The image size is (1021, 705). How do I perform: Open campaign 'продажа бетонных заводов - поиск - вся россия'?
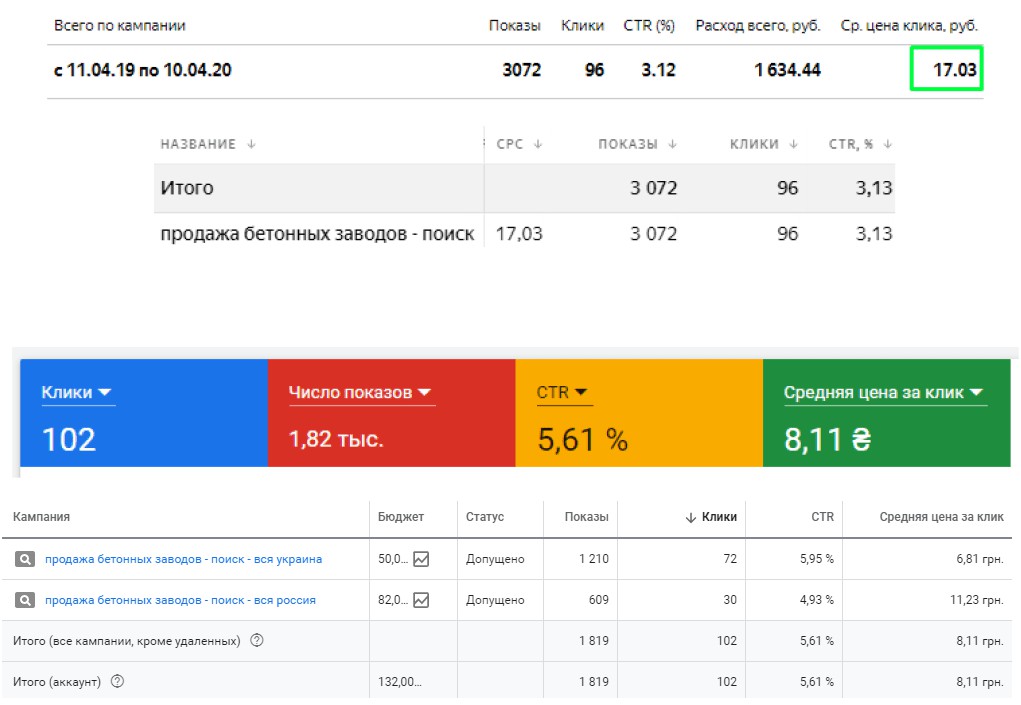pyautogui.click(x=180, y=600)
